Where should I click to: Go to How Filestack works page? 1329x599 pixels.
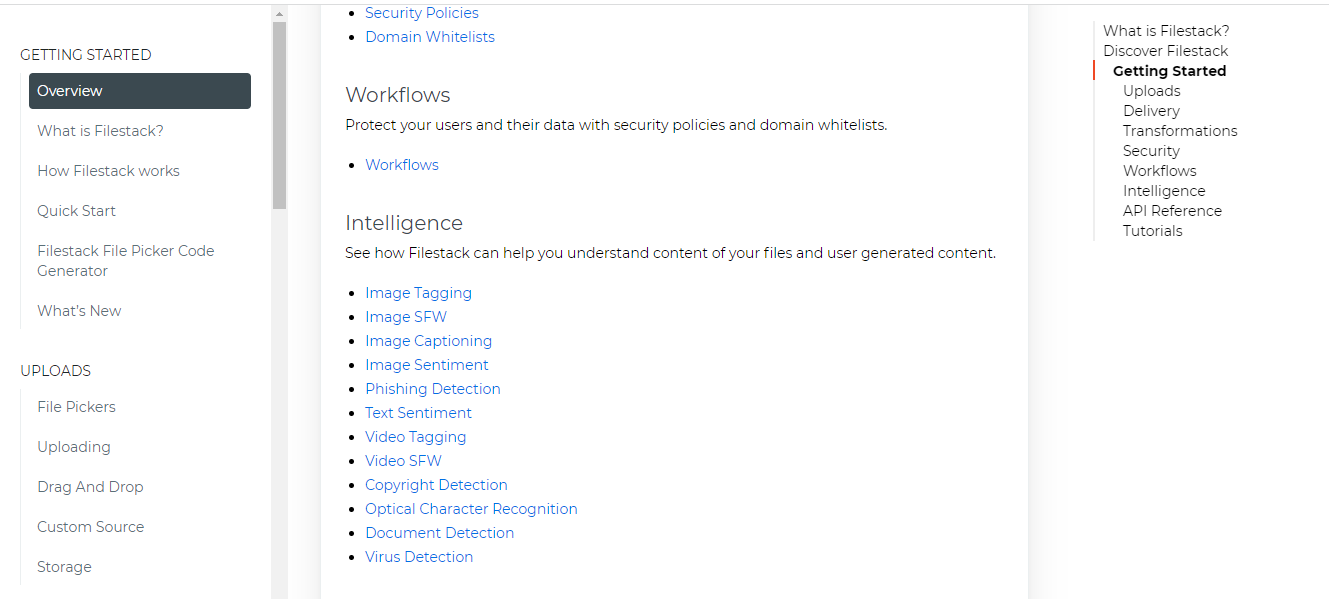(108, 171)
